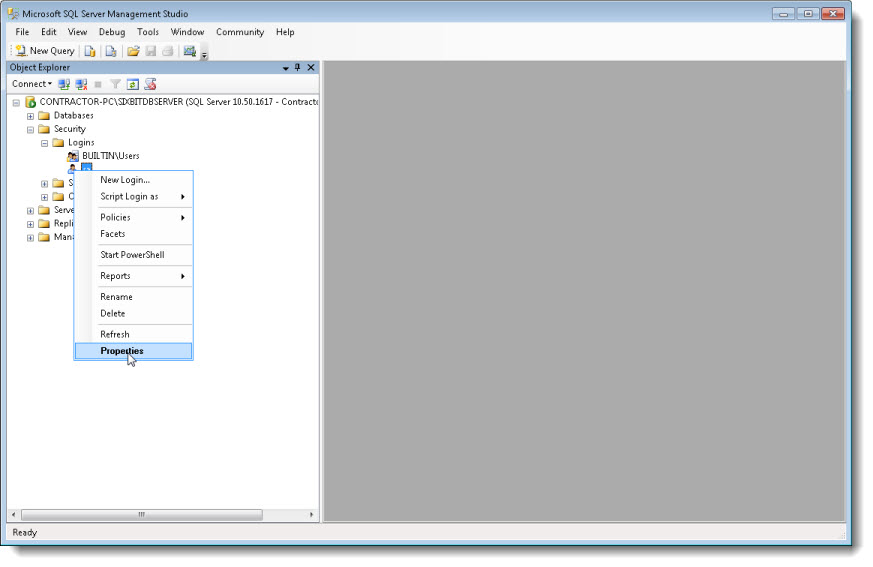
Task: Open the toolbar options overflow arrow
Action: tap(204, 55)
